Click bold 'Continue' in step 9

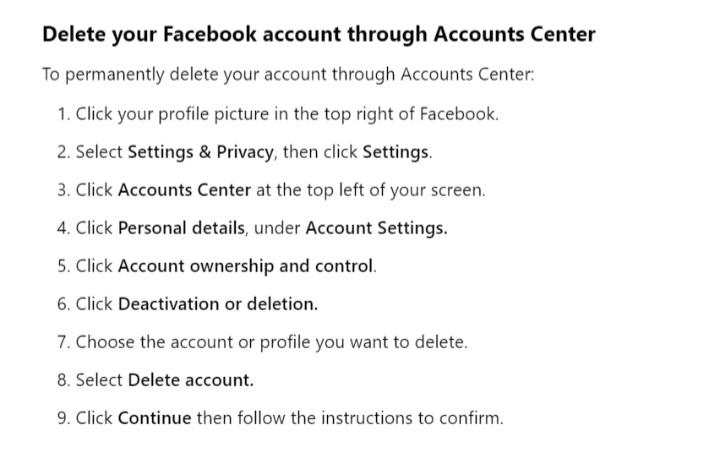click(x=154, y=418)
